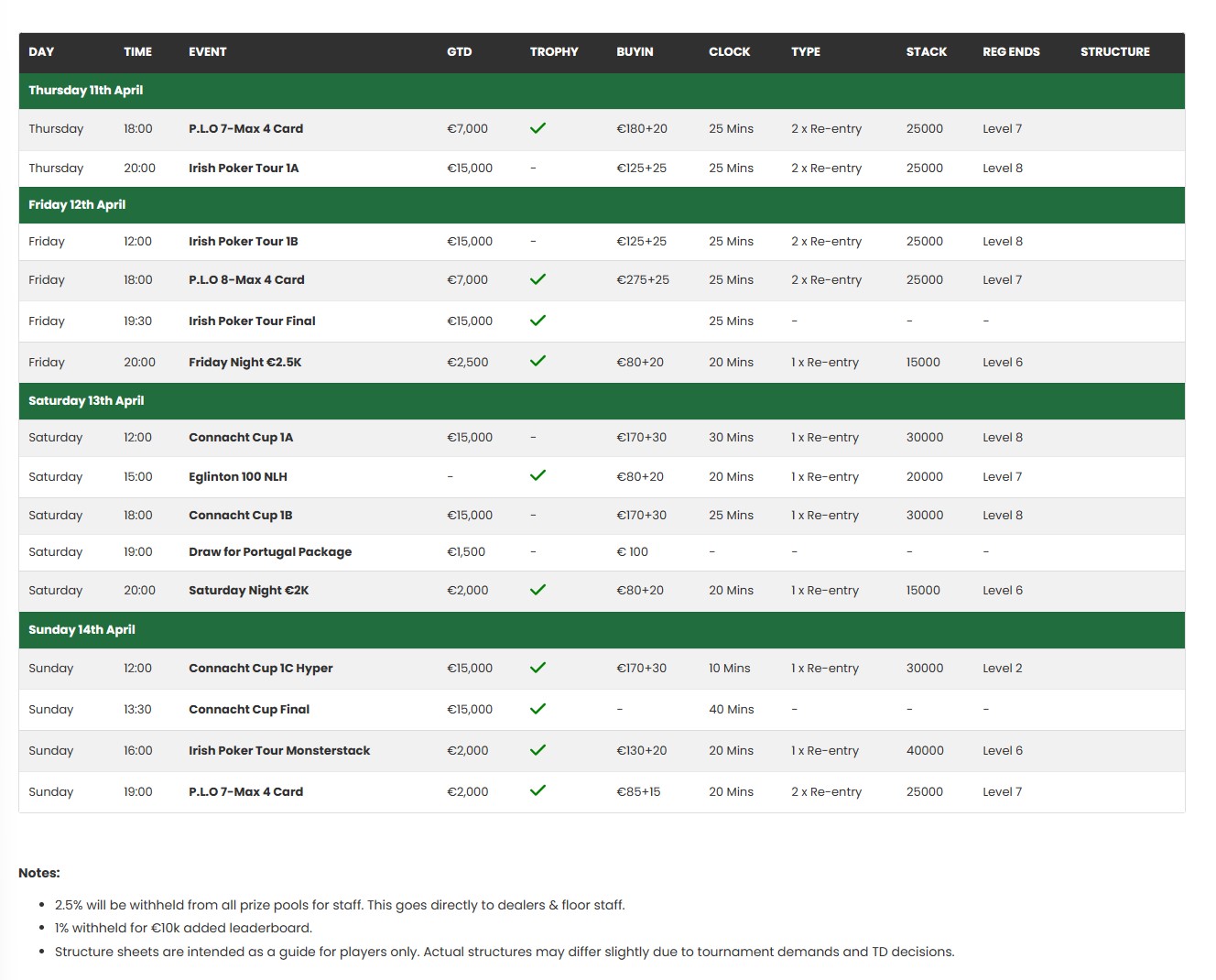Click the Friday 12th April section header
The height and width of the screenshot is (980, 1216).
pos(77,205)
